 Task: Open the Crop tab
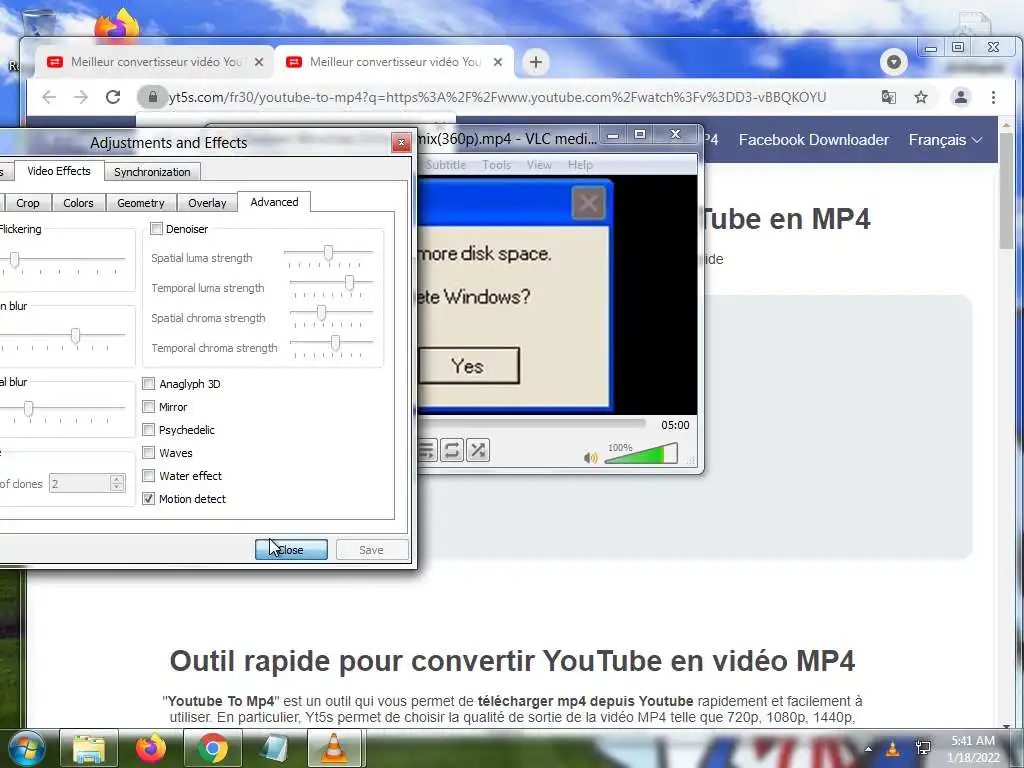click(x=27, y=203)
